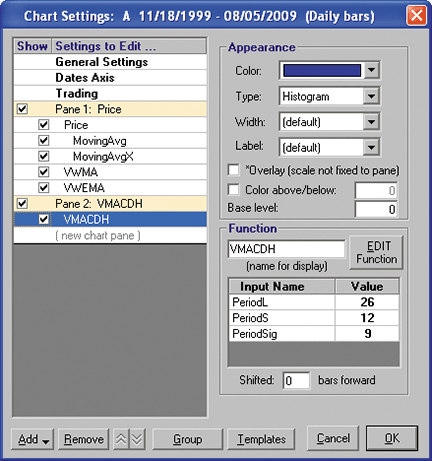Viewport: 432px width, 461px height.
Task: Expand the Type dropdown showing Histogram
Action: coord(371,97)
